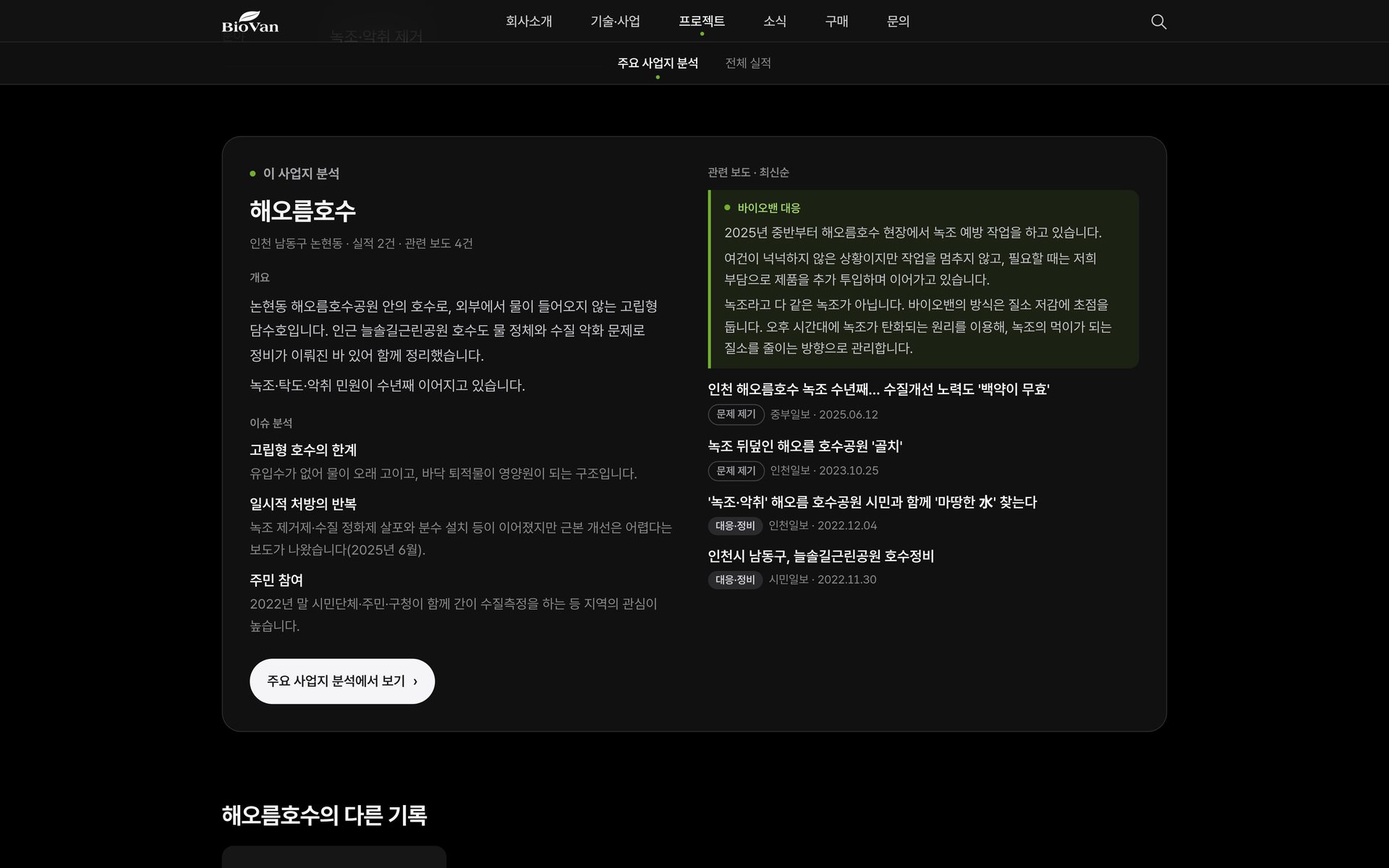Screen dimensions: 1389x868
Task: Open article 인천시 남동구, 늘솔길근린공원 호수정비
Action: coord(821,556)
